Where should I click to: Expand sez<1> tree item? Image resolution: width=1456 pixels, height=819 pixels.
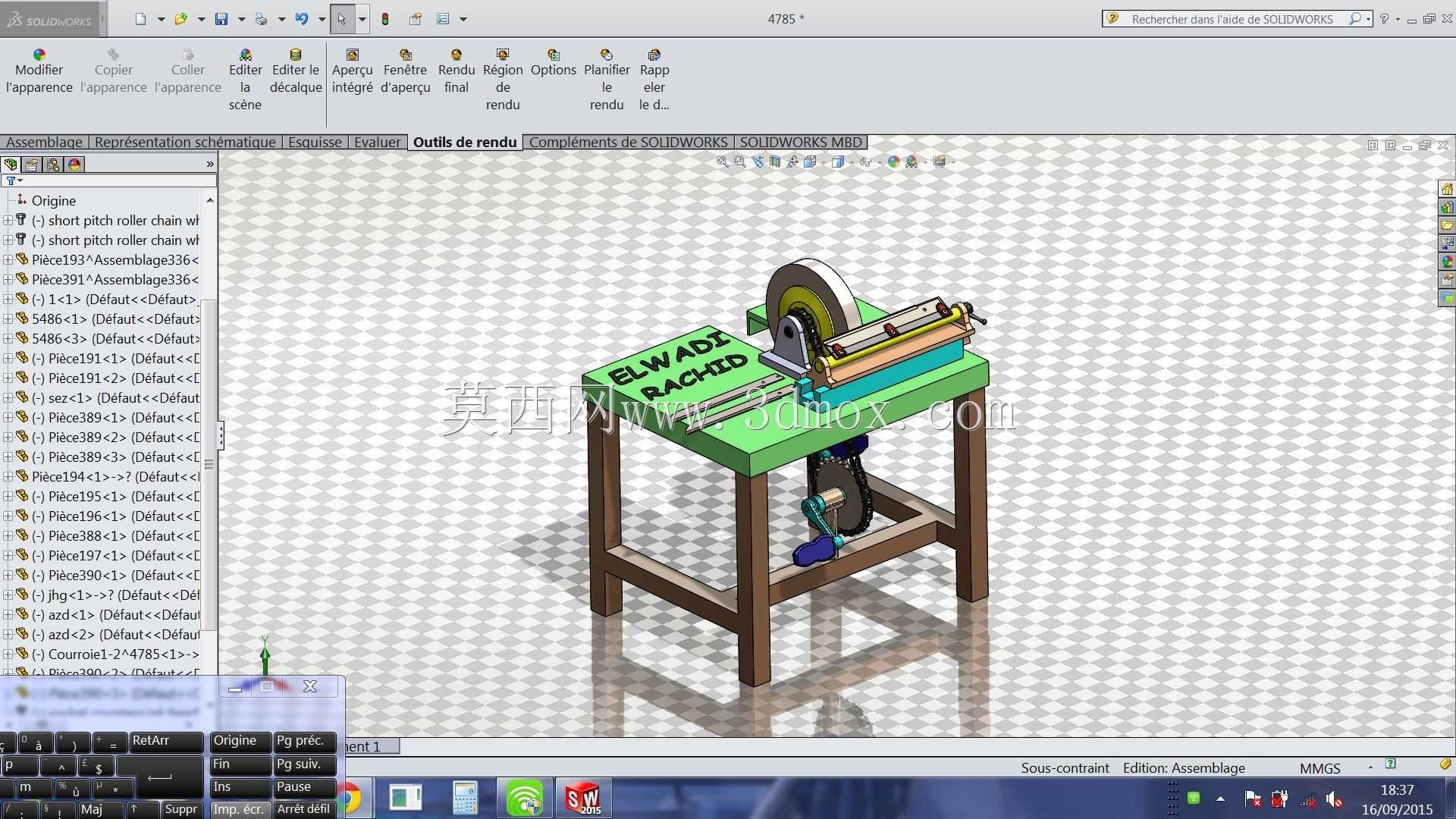[x=8, y=397]
